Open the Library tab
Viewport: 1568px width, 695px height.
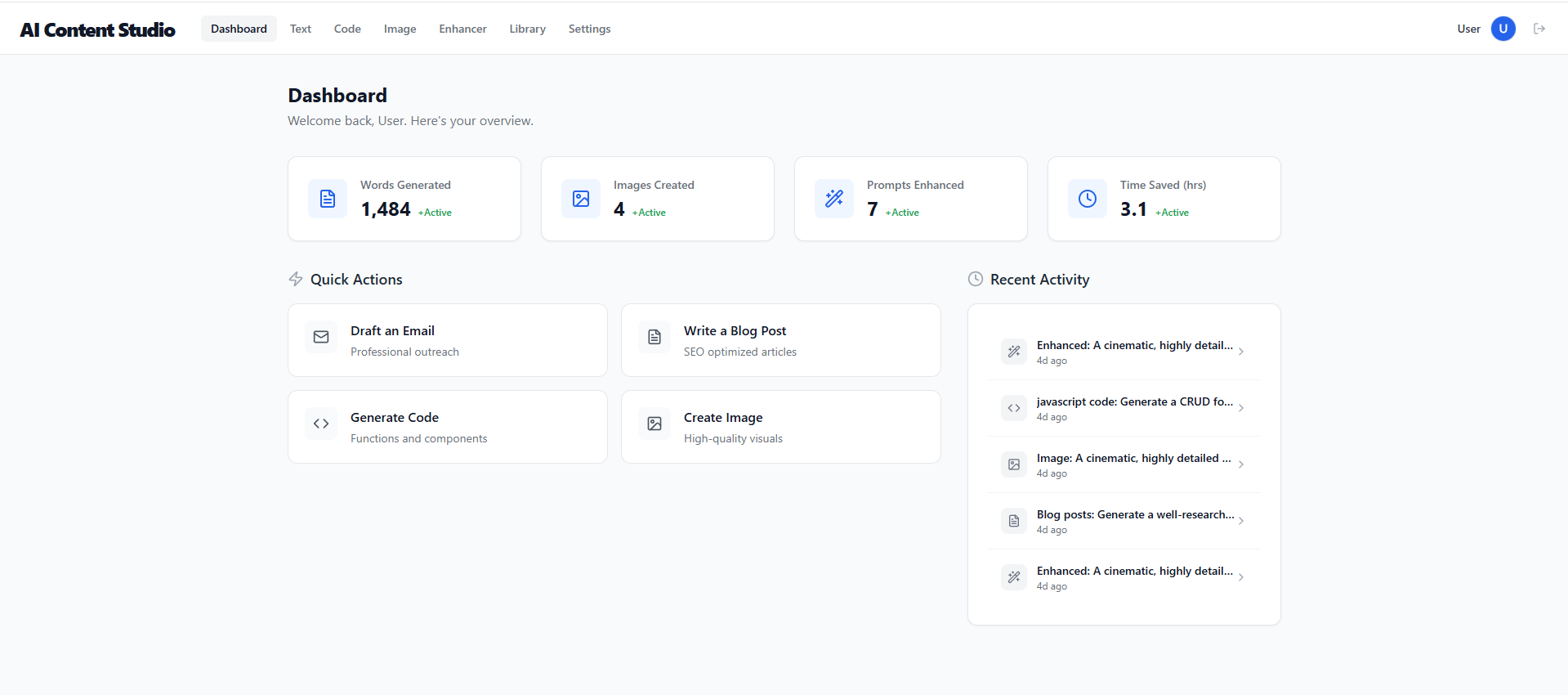[528, 29]
